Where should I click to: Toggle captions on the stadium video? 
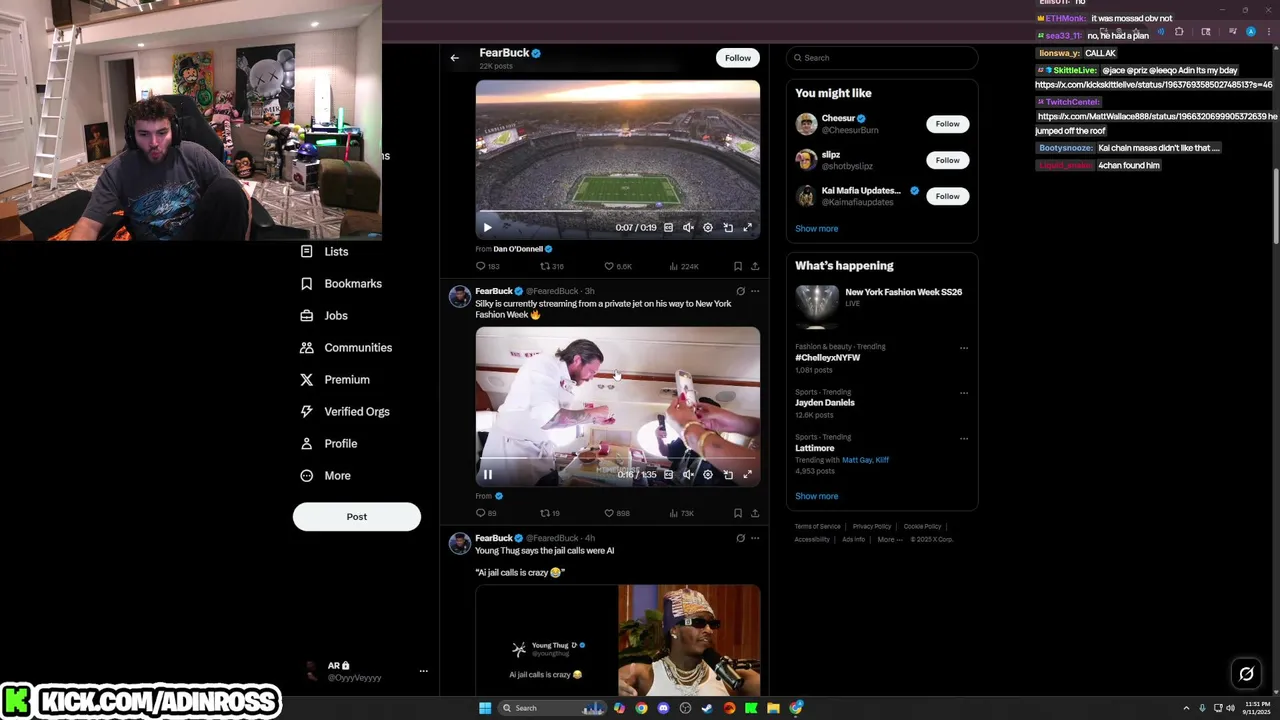coord(668,228)
